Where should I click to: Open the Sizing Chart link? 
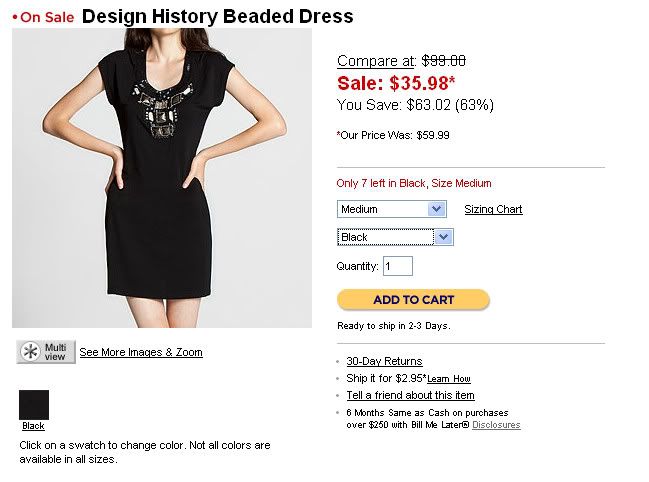493,209
